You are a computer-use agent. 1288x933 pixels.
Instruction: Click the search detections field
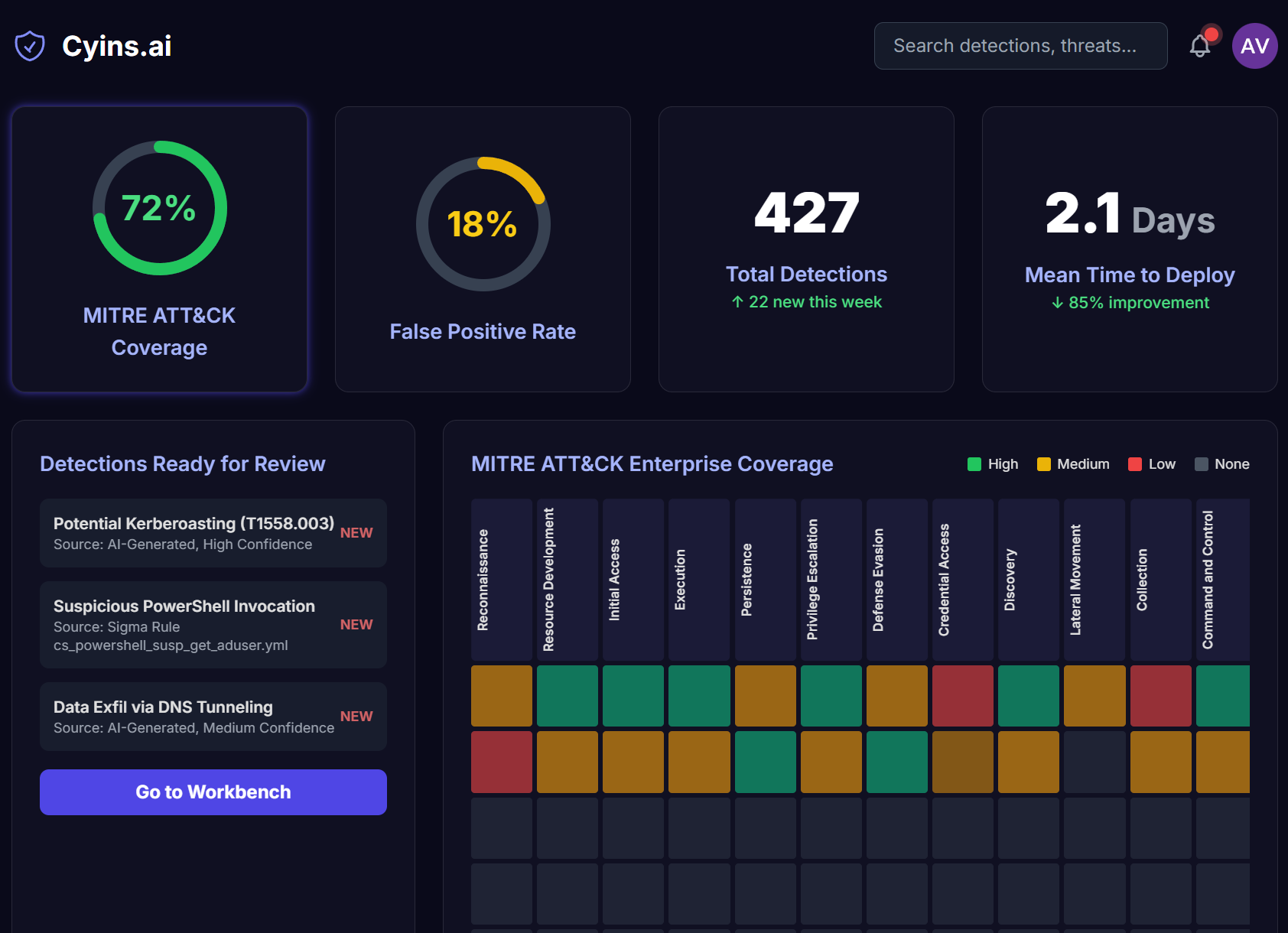coord(1020,46)
